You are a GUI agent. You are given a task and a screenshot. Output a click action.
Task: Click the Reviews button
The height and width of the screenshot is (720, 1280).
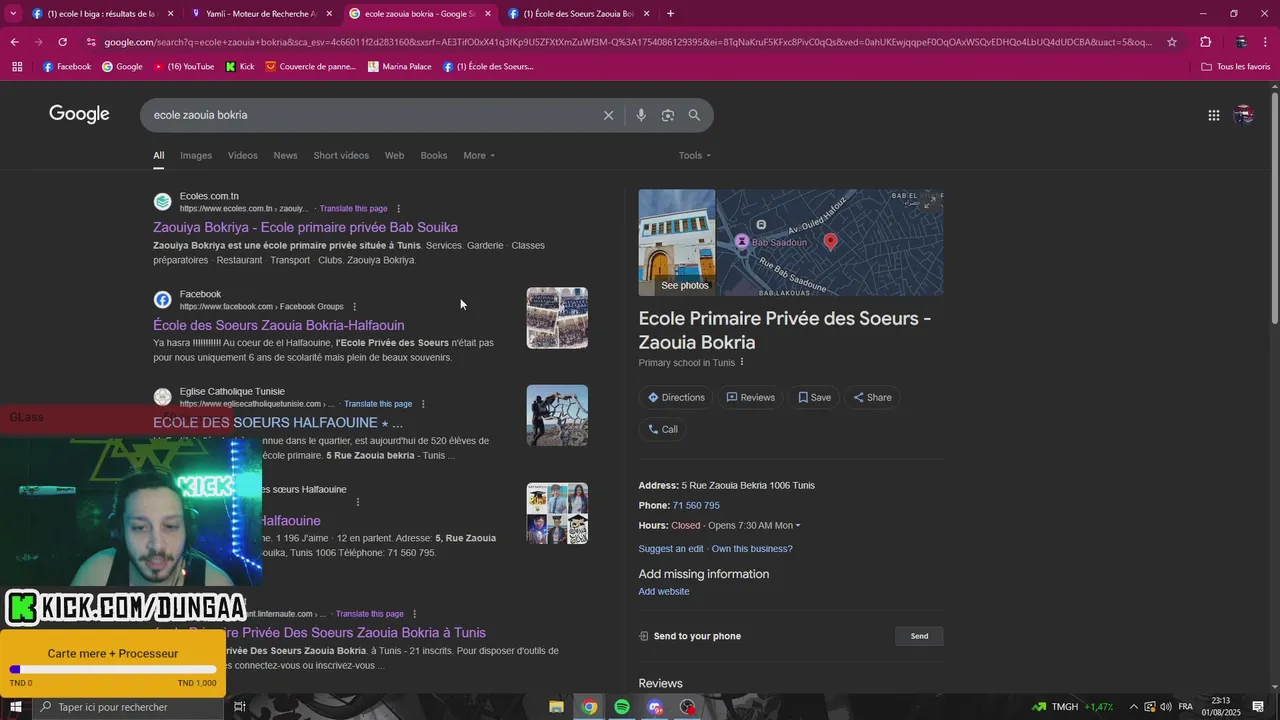coord(750,397)
